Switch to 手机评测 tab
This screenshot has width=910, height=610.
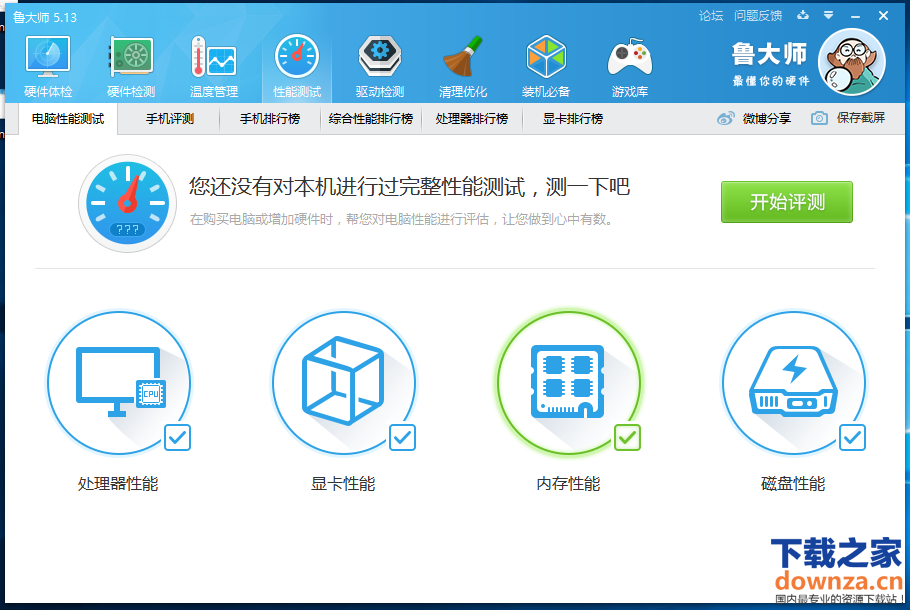click(169, 119)
